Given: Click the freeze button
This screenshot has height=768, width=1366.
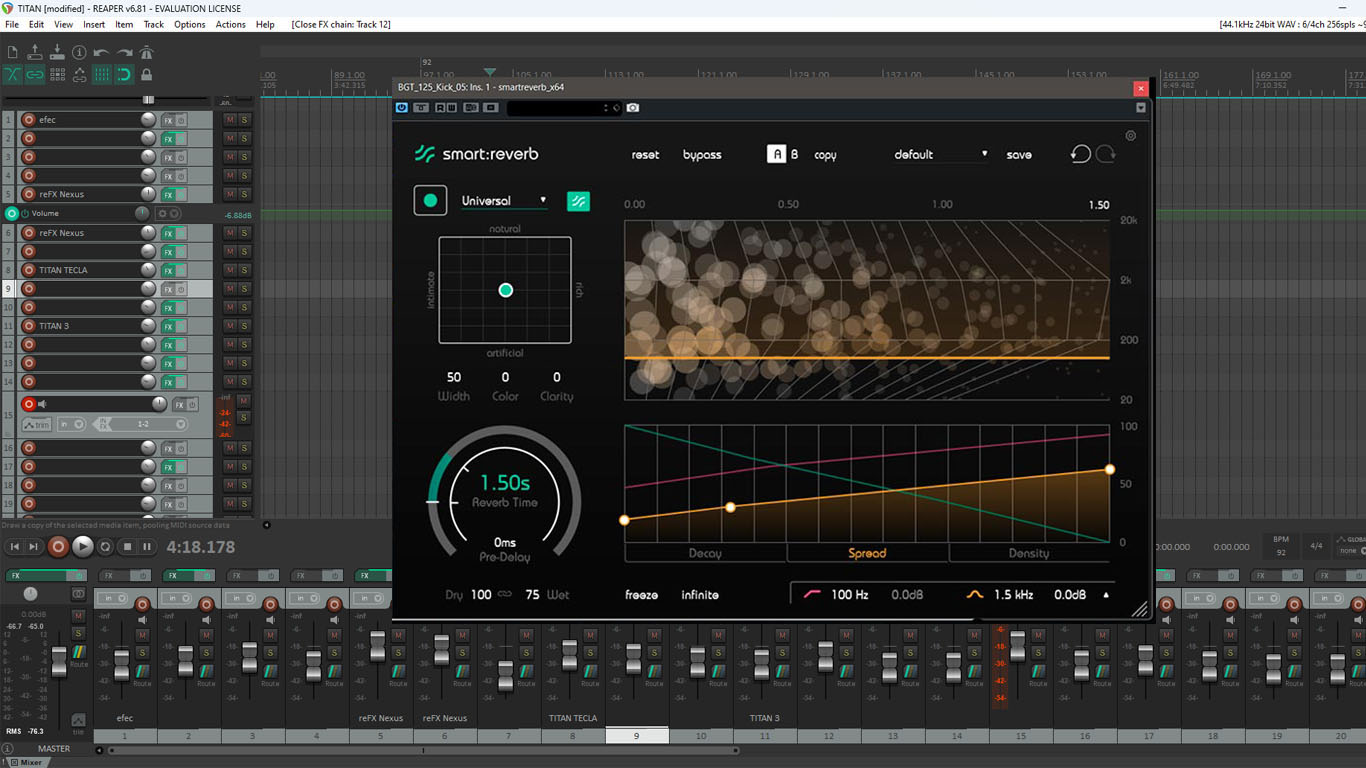Looking at the screenshot, I should 642,595.
